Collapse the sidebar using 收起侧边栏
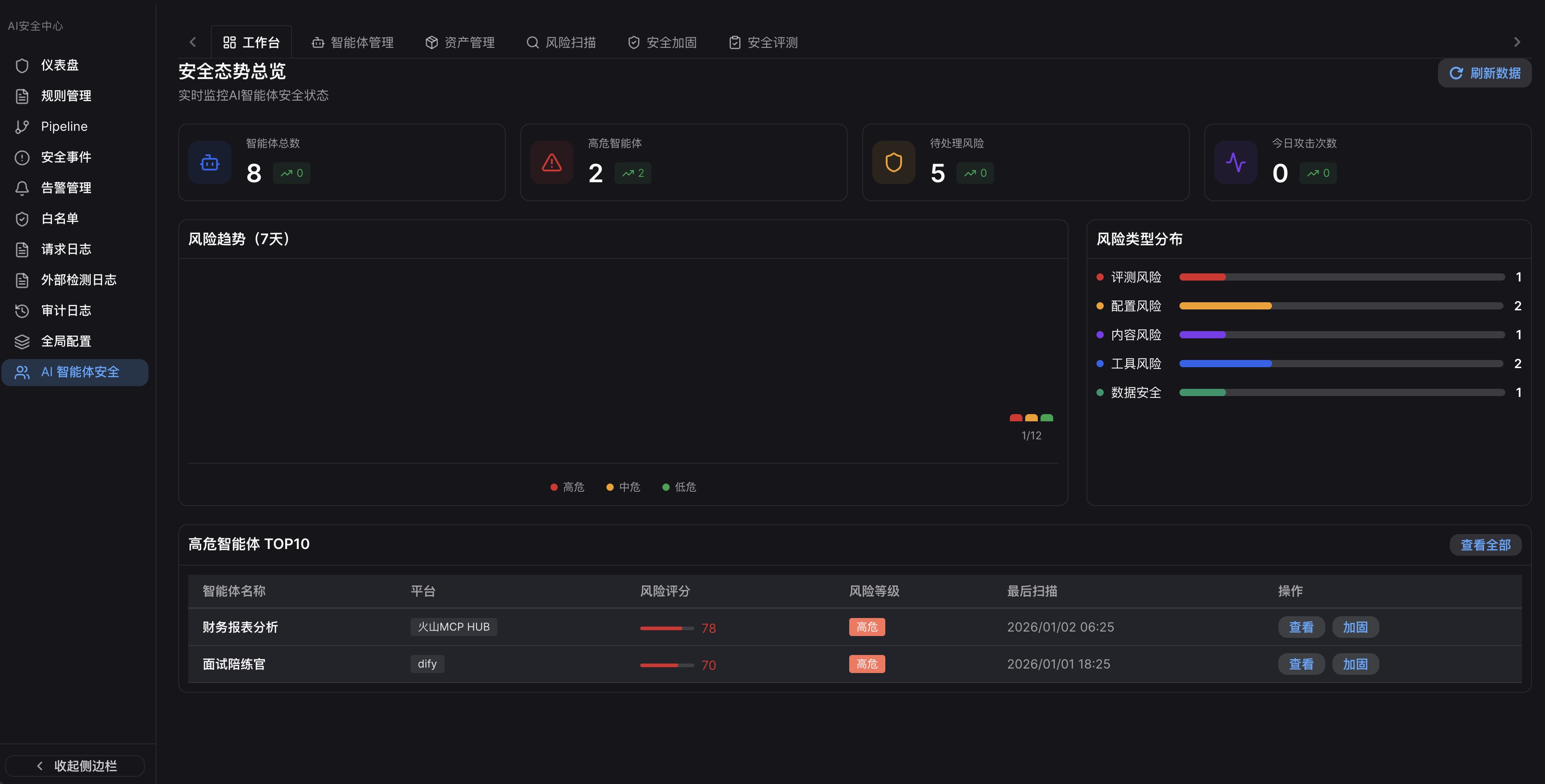 pyautogui.click(x=74, y=766)
